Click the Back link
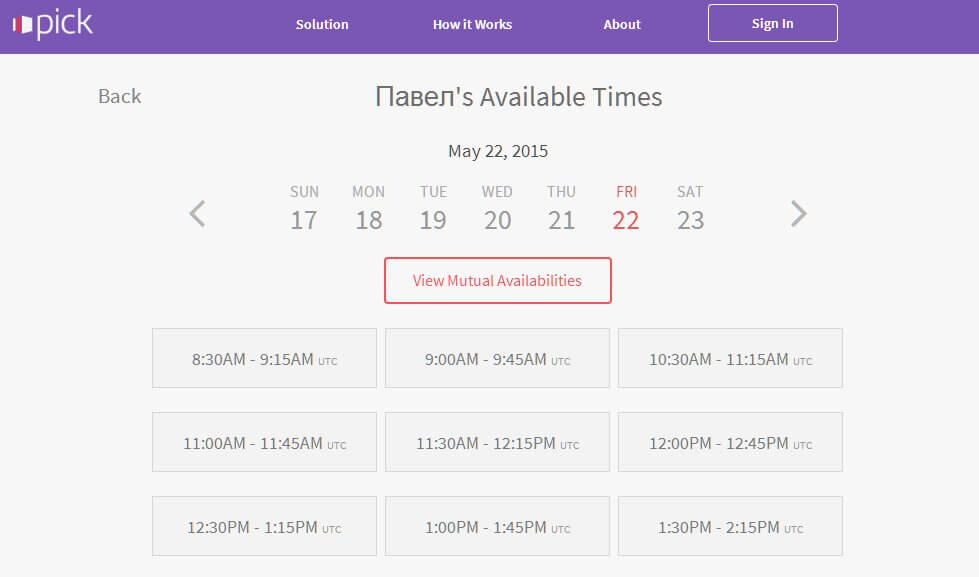 pos(119,96)
